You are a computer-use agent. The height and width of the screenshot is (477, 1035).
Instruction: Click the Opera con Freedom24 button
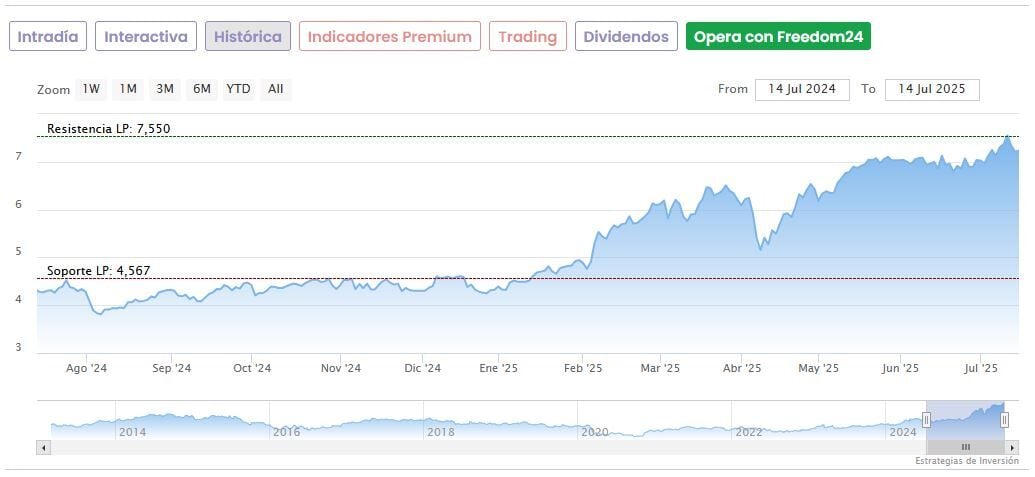click(778, 37)
